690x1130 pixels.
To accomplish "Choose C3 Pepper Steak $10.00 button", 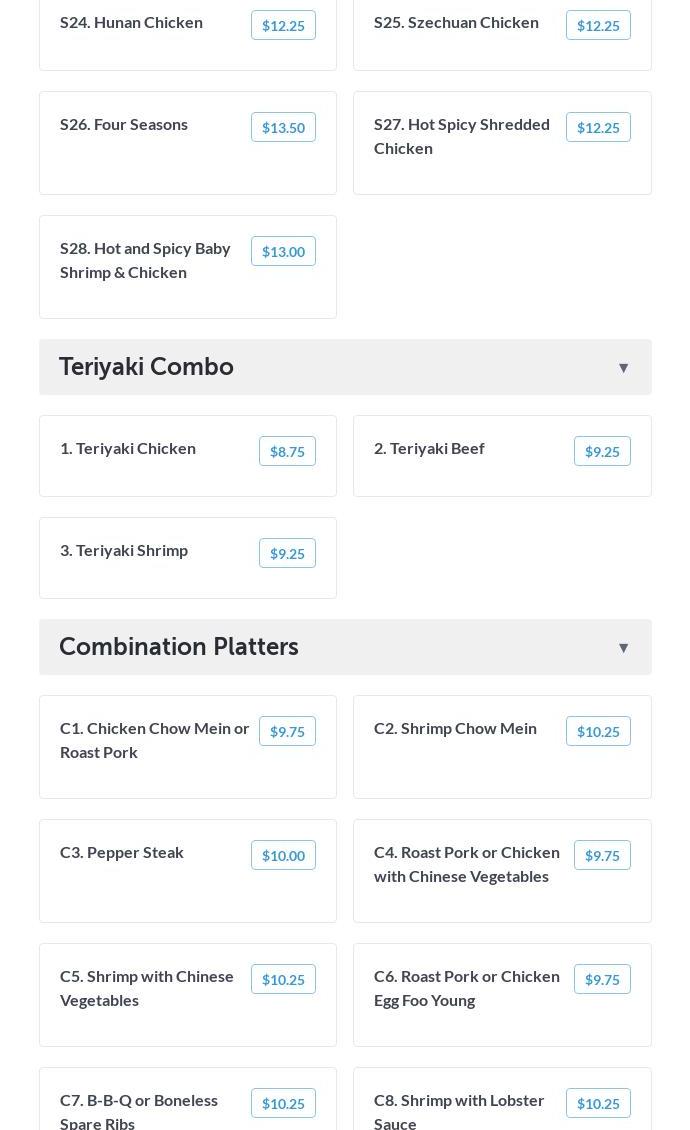I will [x=283, y=855].
